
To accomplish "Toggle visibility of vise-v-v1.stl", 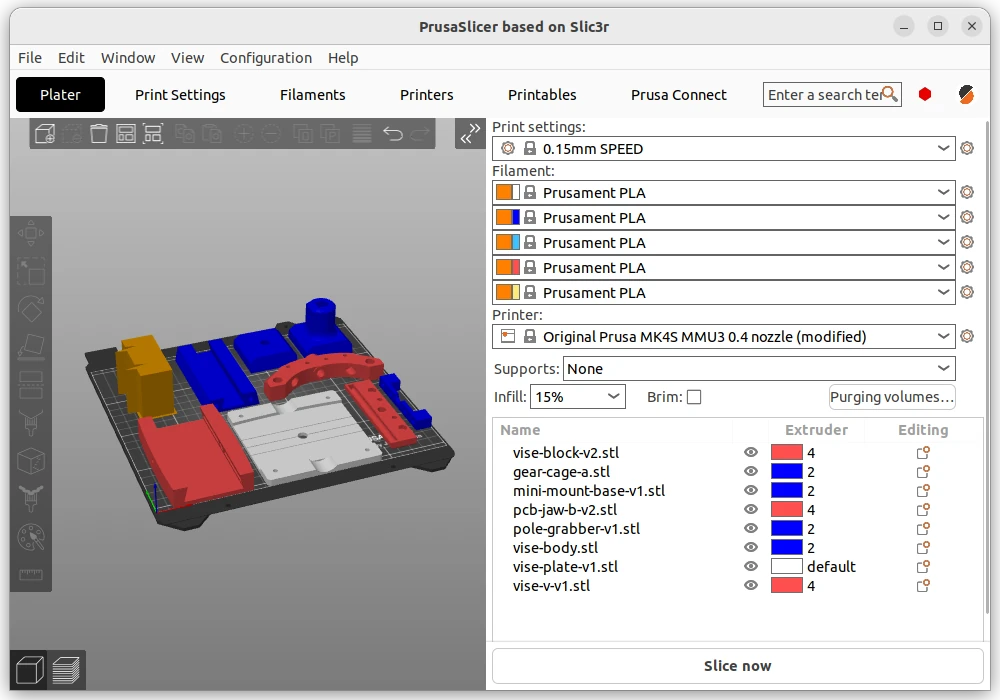I will [751, 585].
